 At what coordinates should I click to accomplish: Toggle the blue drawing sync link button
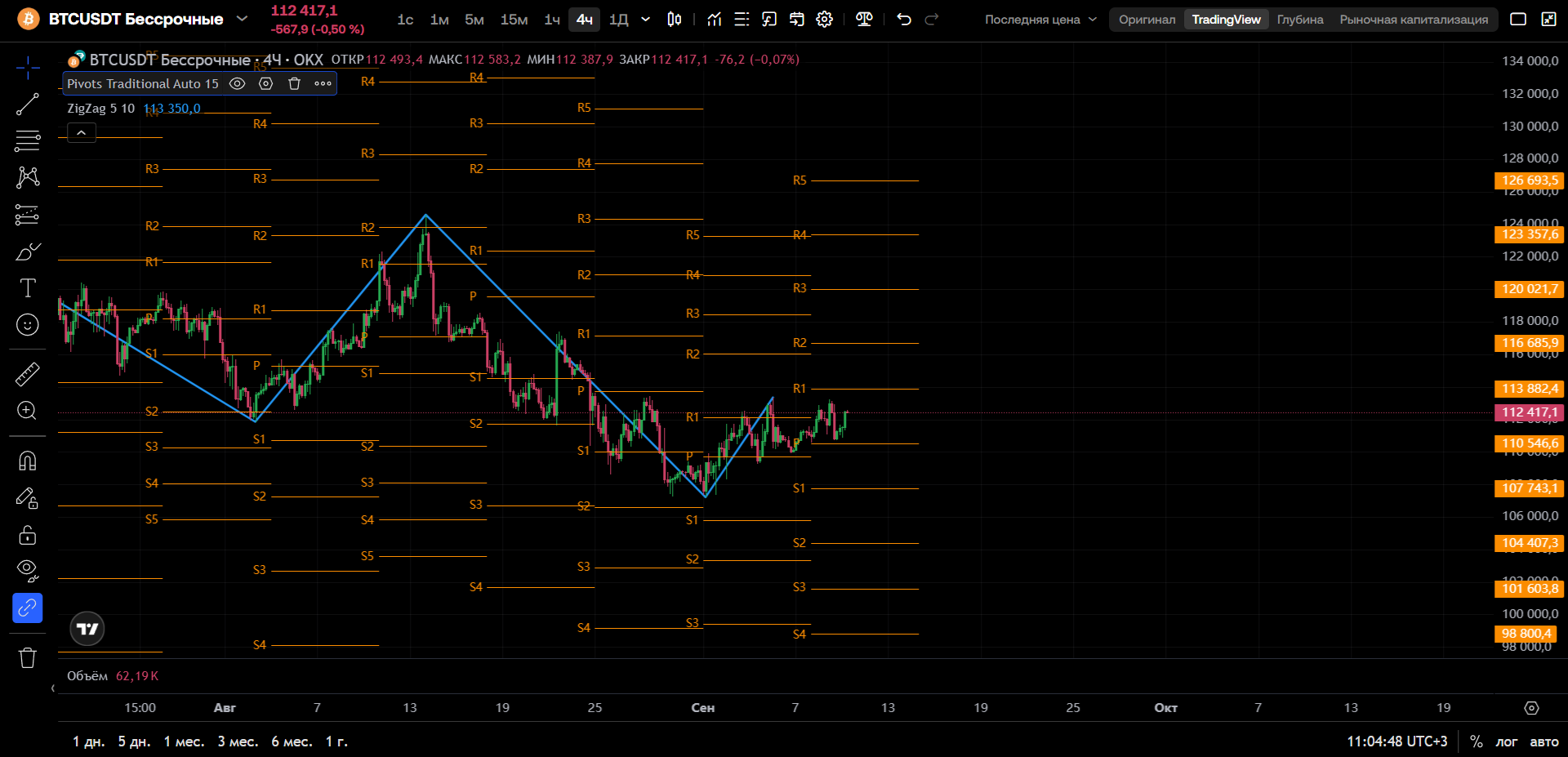28,608
